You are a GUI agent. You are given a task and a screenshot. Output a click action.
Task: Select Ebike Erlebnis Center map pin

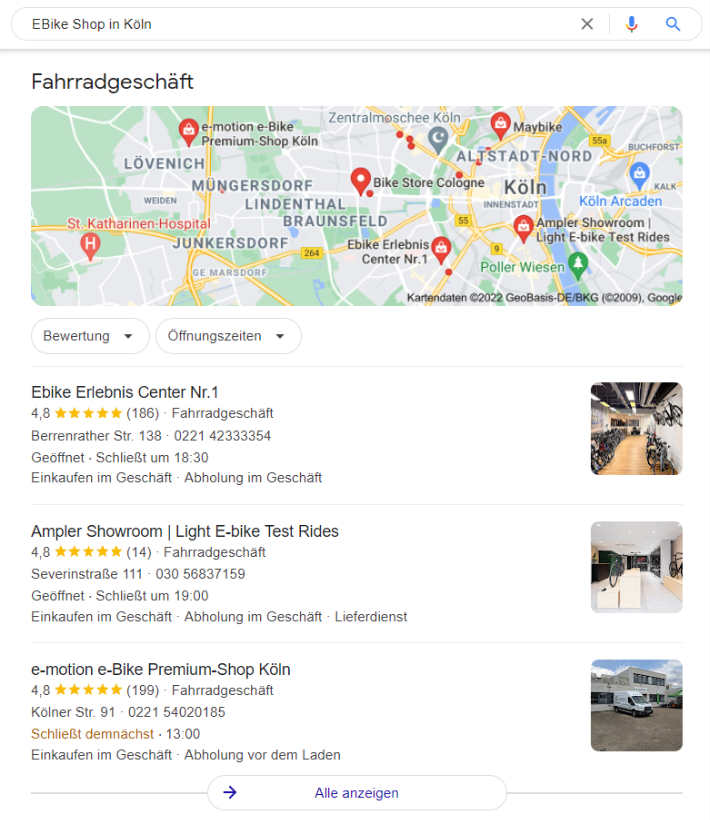[x=442, y=250]
